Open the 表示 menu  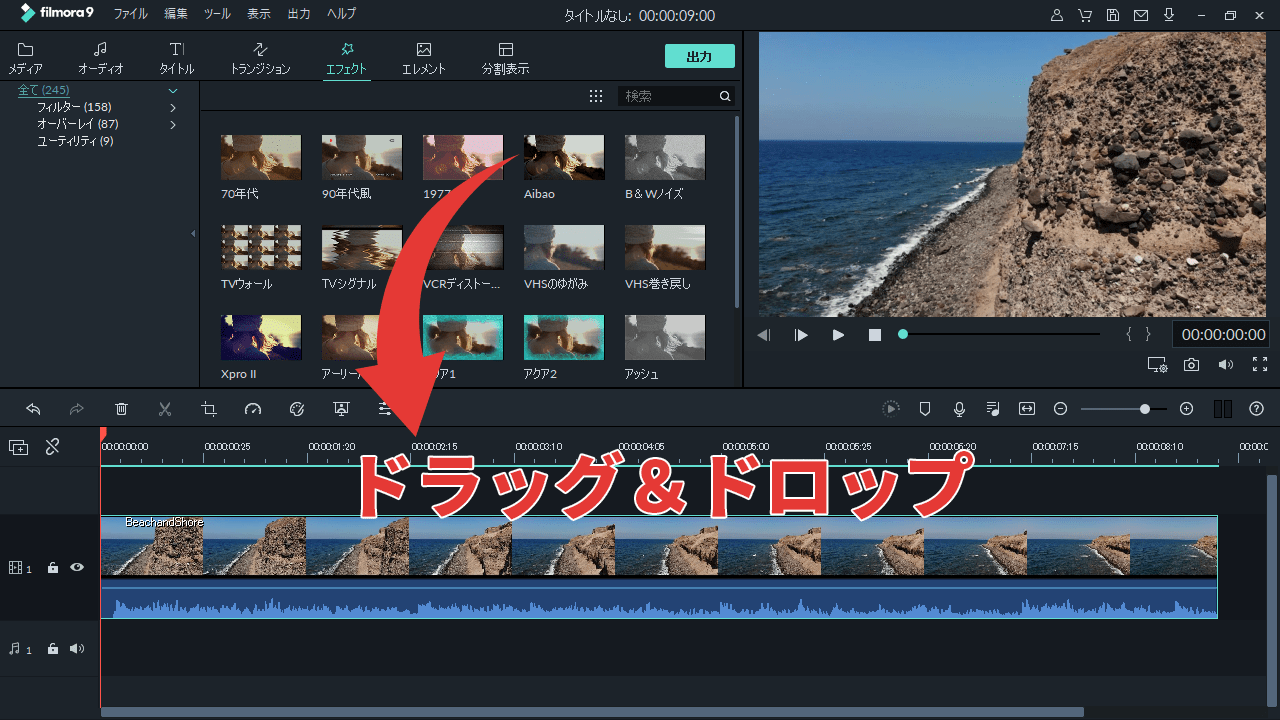pyautogui.click(x=259, y=14)
